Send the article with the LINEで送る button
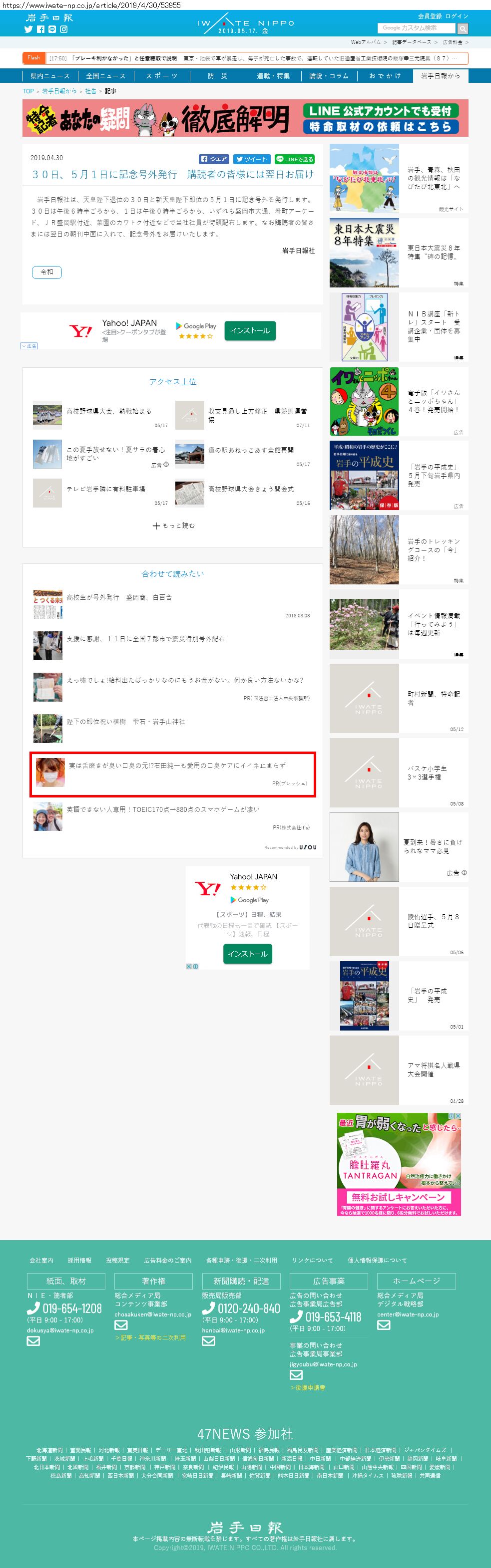Viewport: 491px width, 1568px height. (x=294, y=159)
